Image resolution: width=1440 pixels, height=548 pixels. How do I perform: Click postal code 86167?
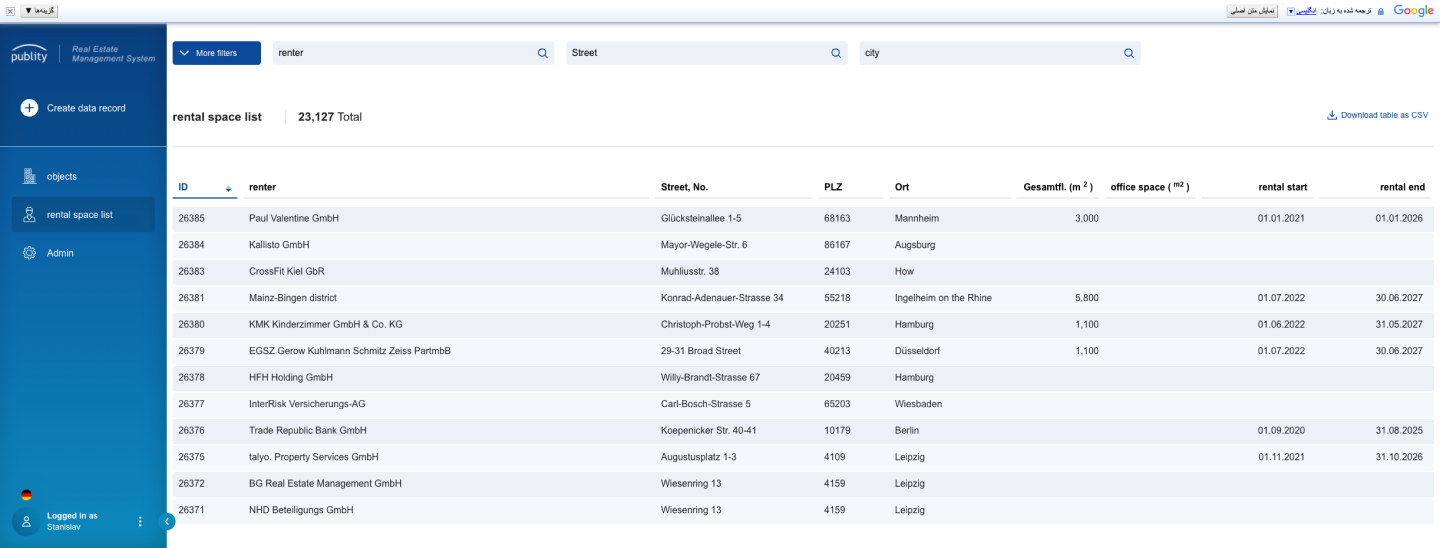[x=837, y=245]
